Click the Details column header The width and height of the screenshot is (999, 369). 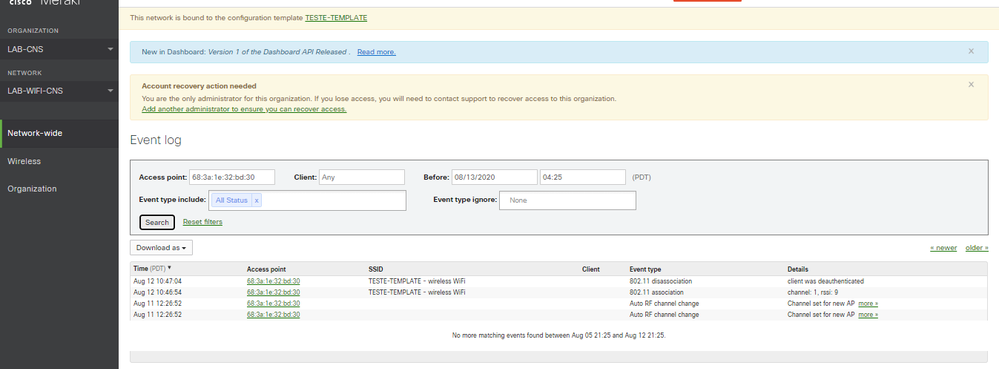pyautogui.click(x=798, y=270)
